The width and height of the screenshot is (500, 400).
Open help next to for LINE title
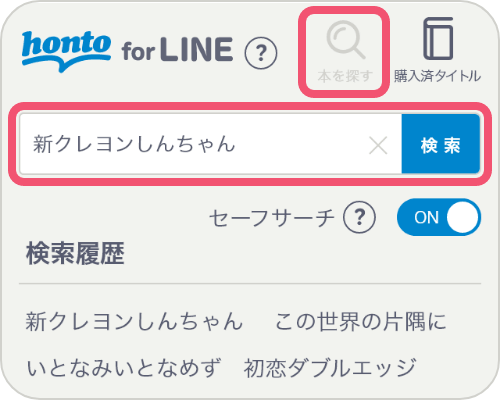click(261, 53)
